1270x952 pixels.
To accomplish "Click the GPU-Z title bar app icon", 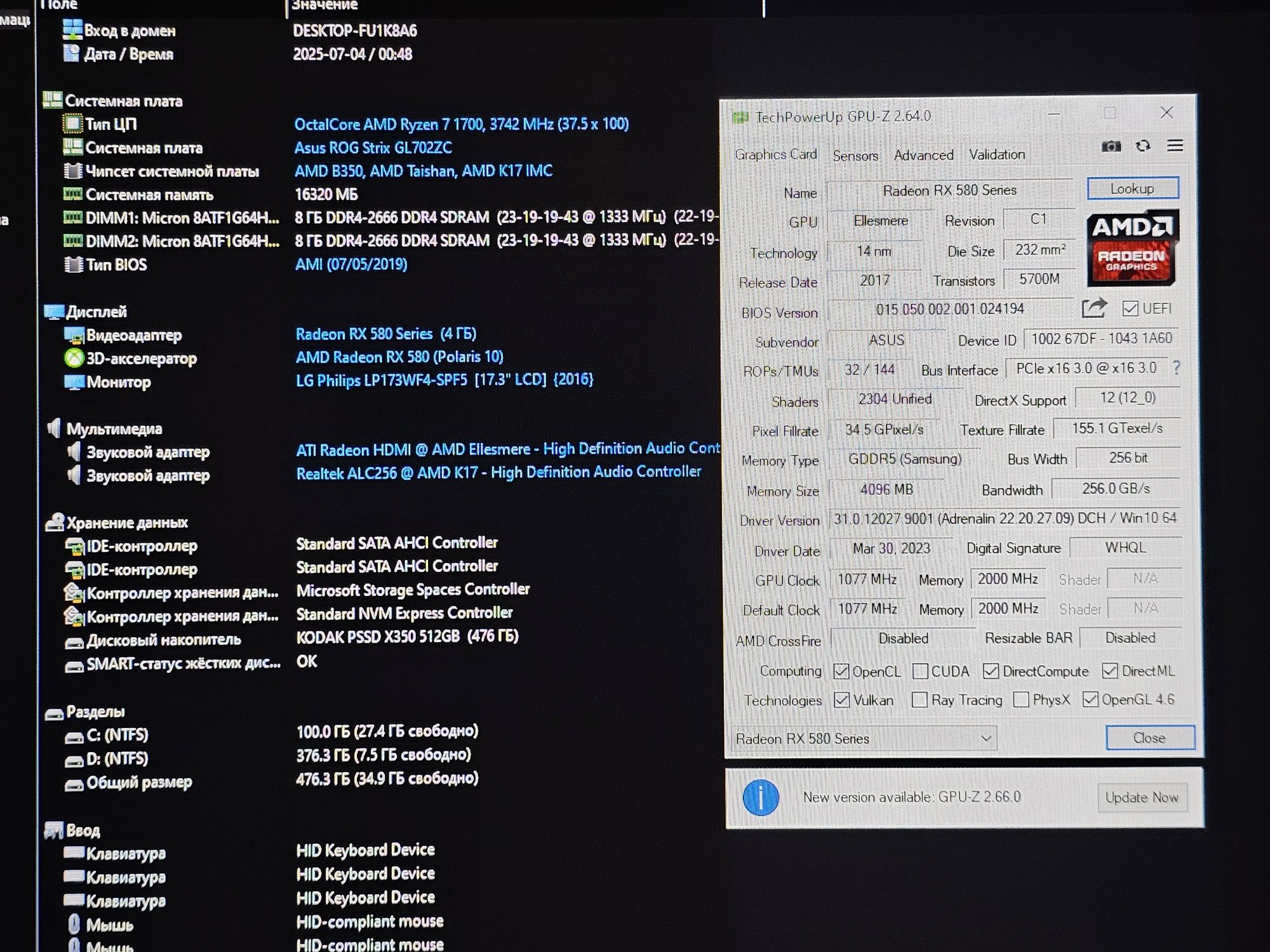I will click(x=740, y=117).
